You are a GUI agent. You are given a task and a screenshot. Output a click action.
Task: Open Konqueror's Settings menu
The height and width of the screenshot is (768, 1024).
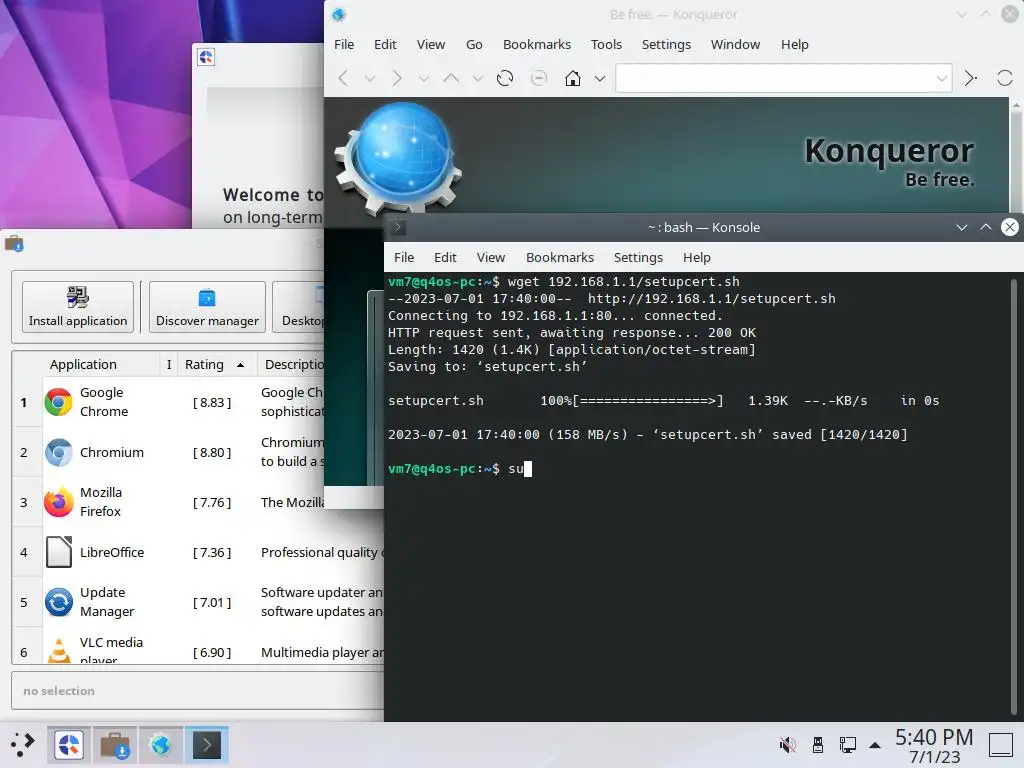coord(666,44)
